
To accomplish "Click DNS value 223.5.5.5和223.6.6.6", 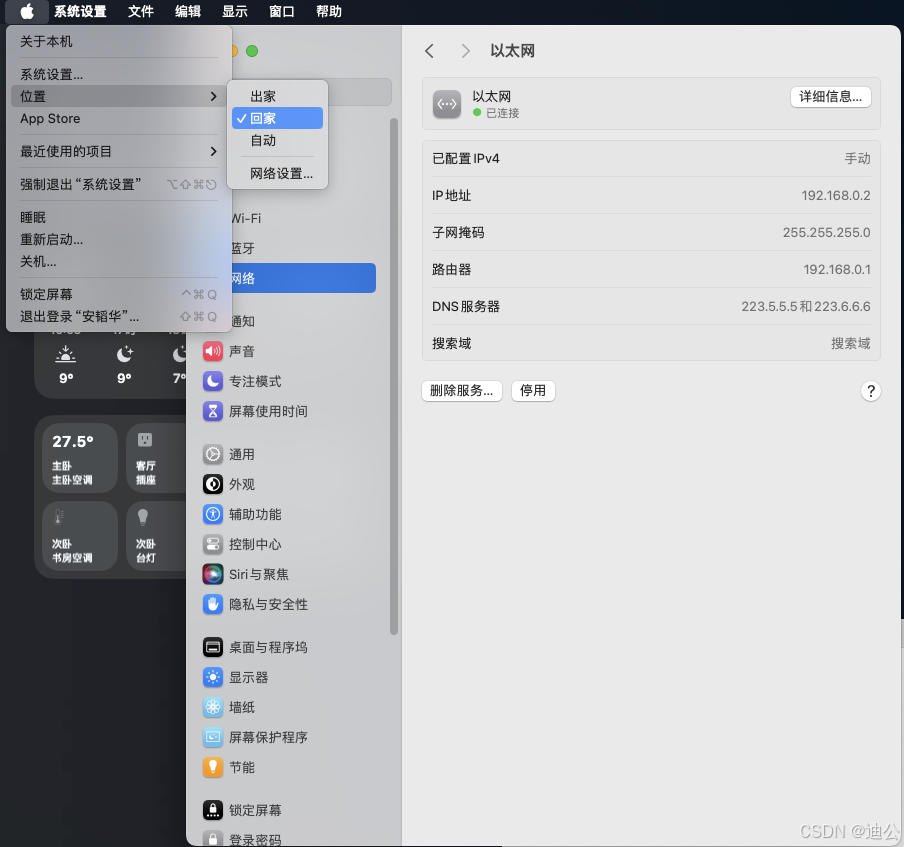I will click(805, 306).
